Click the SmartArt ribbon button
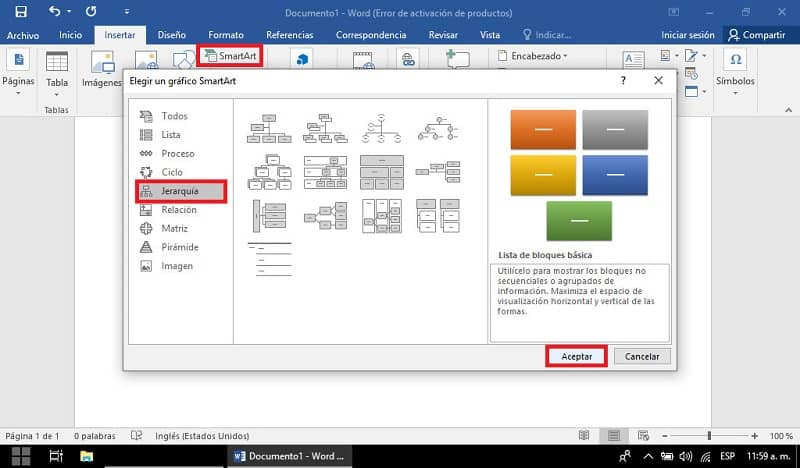 [x=230, y=56]
